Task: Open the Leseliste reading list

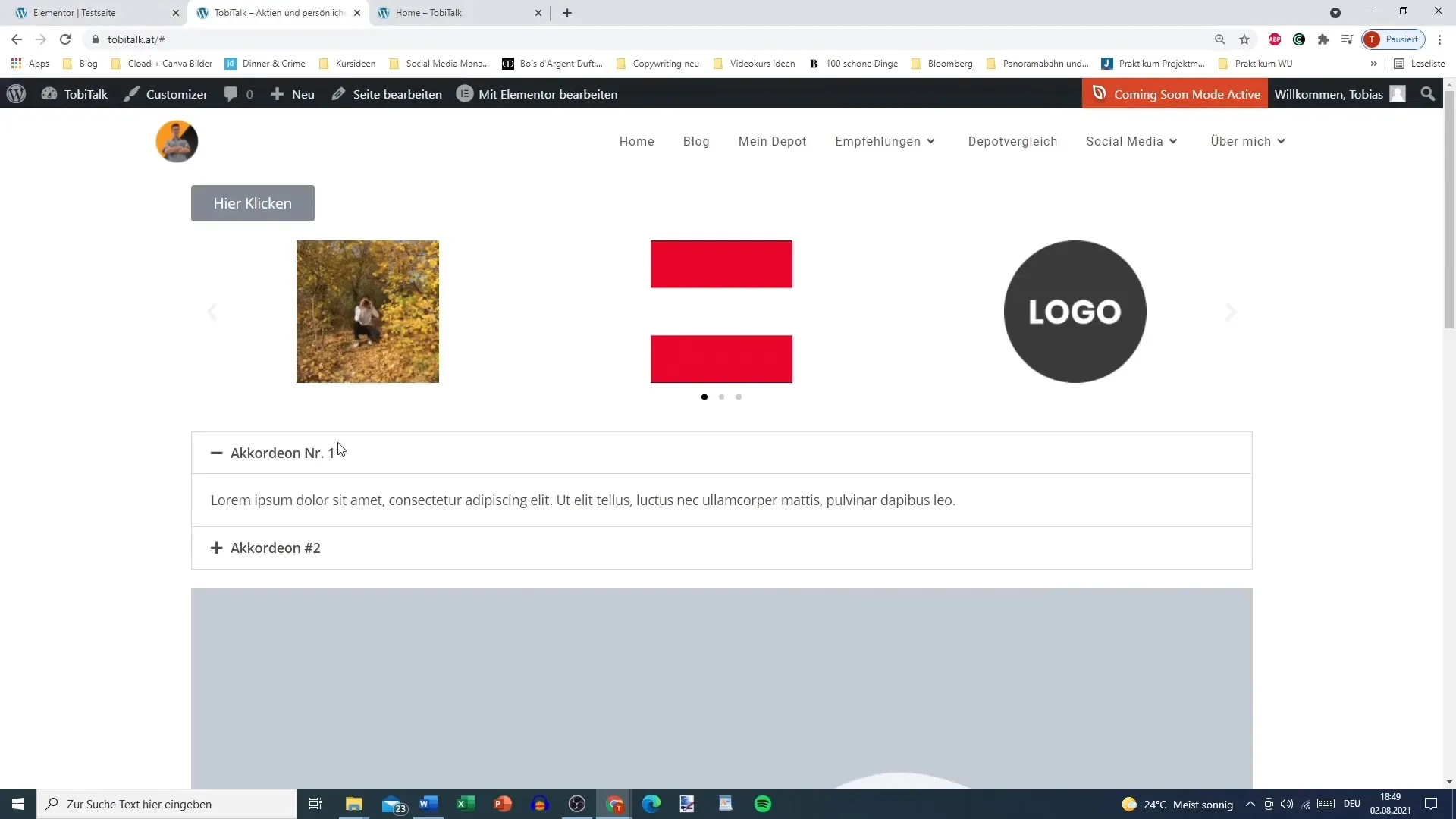Action: (1420, 64)
